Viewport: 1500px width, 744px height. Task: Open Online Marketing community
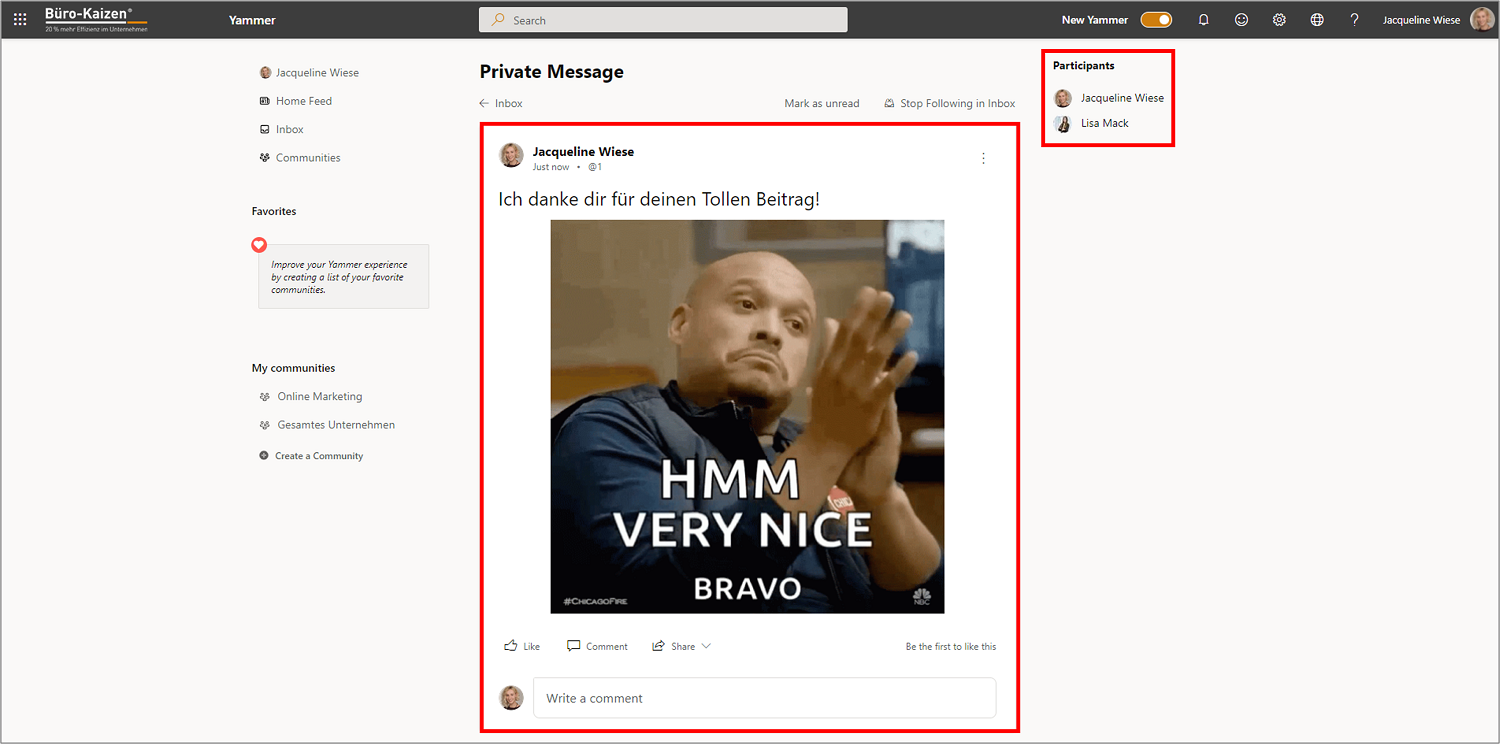[x=320, y=397]
